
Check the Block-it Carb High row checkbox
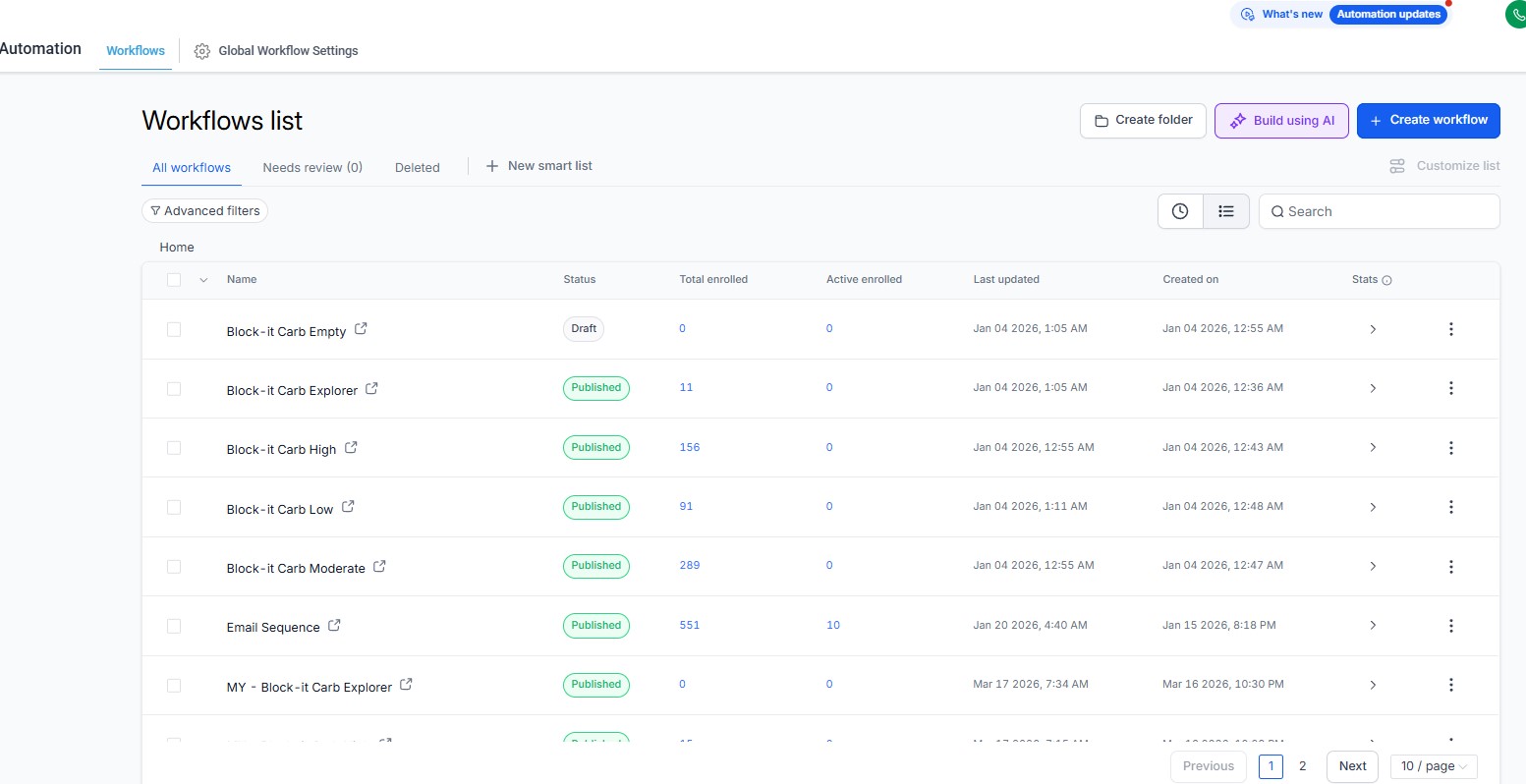click(x=174, y=448)
